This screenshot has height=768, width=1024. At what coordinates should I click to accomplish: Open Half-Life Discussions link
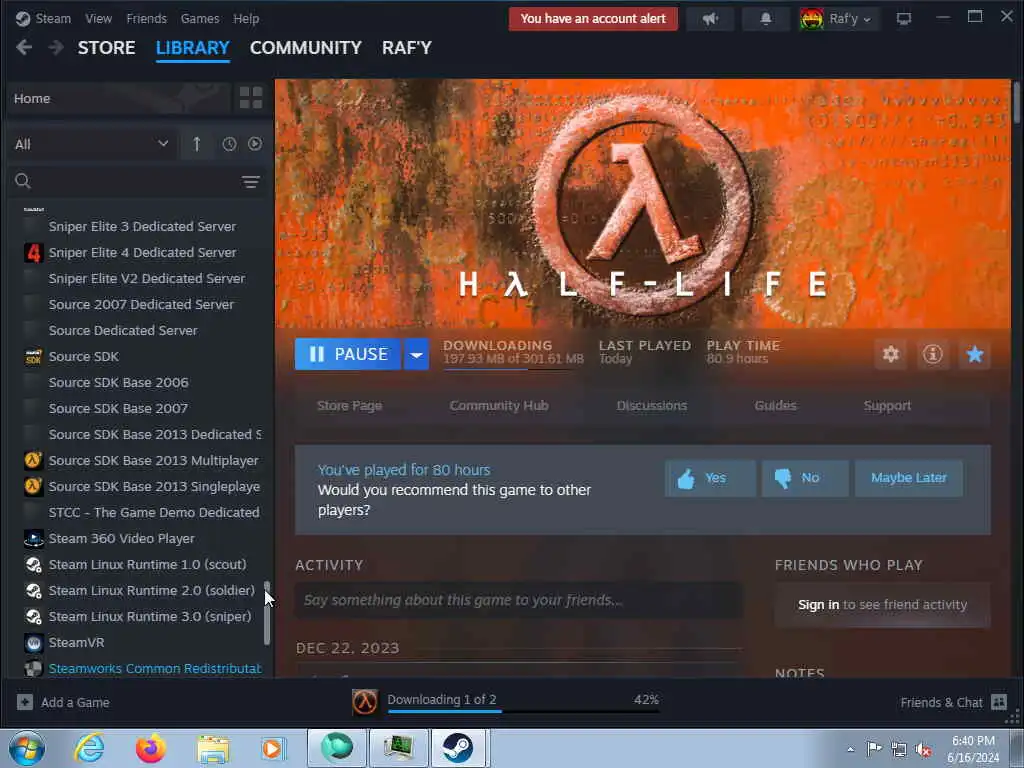pyautogui.click(x=652, y=406)
